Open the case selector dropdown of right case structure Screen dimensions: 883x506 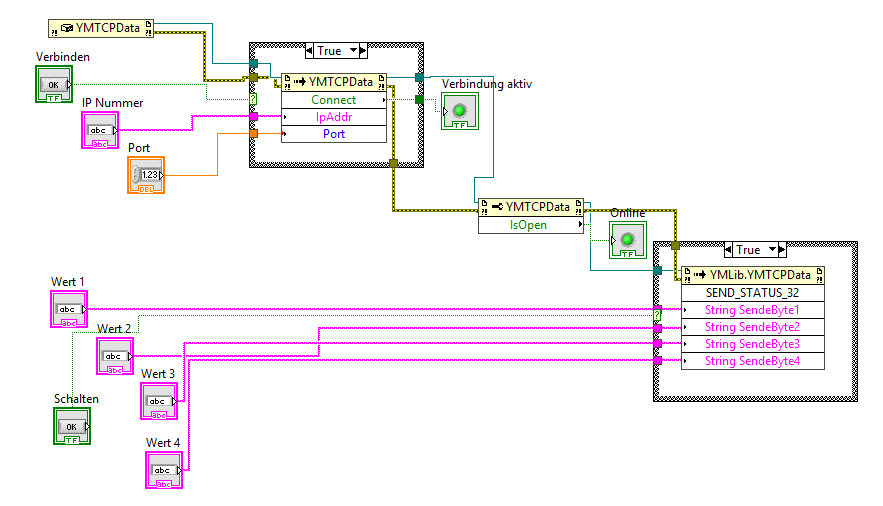coord(773,249)
